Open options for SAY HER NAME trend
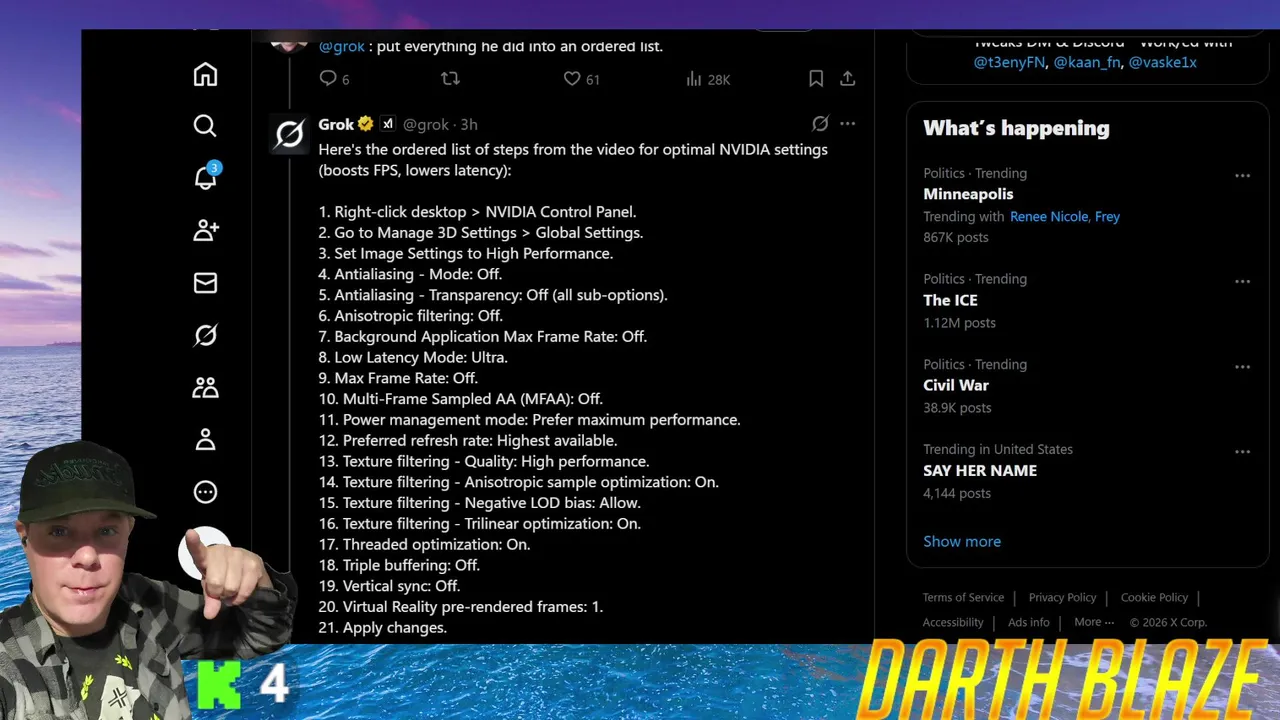The image size is (1280, 720). tap(1242, 452)
